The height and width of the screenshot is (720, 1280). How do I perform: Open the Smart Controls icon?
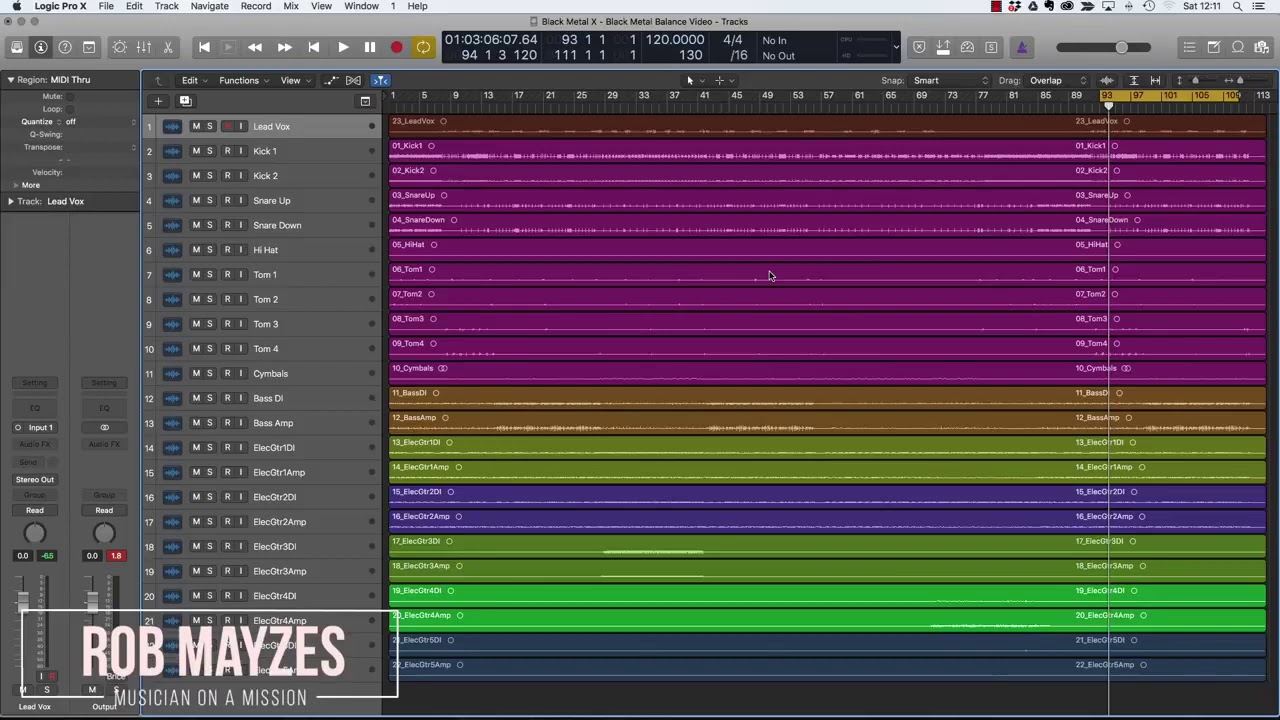[x=119, y=47]
